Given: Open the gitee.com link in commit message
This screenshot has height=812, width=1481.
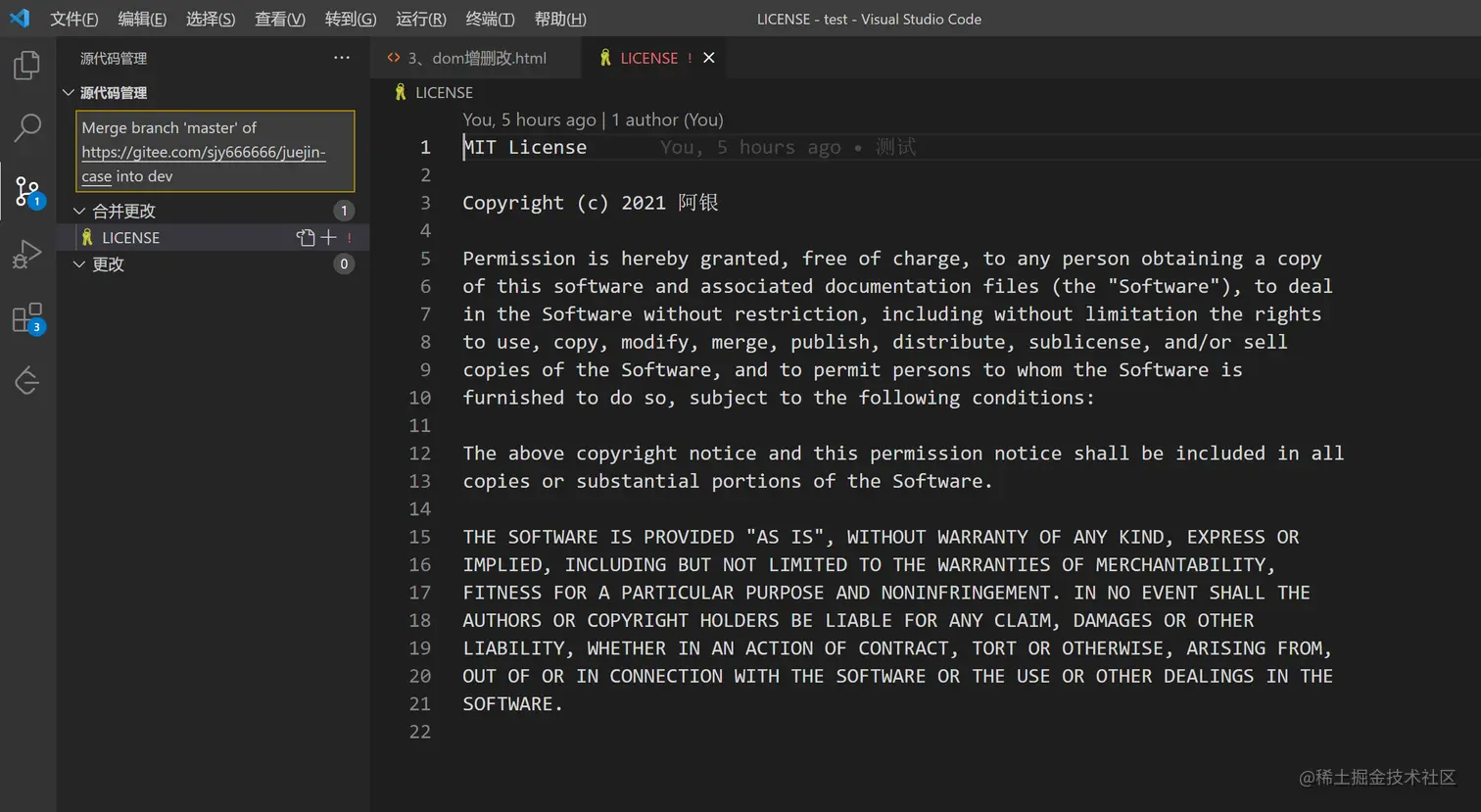Looking at the screenshot, I should pyautogui.click(x=204, y=153).
